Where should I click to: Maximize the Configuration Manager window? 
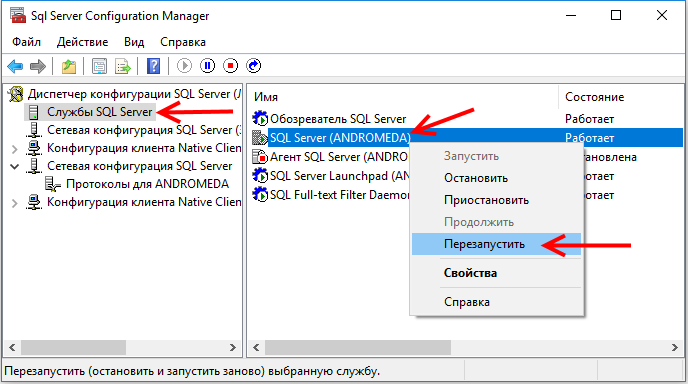(616, 15)
